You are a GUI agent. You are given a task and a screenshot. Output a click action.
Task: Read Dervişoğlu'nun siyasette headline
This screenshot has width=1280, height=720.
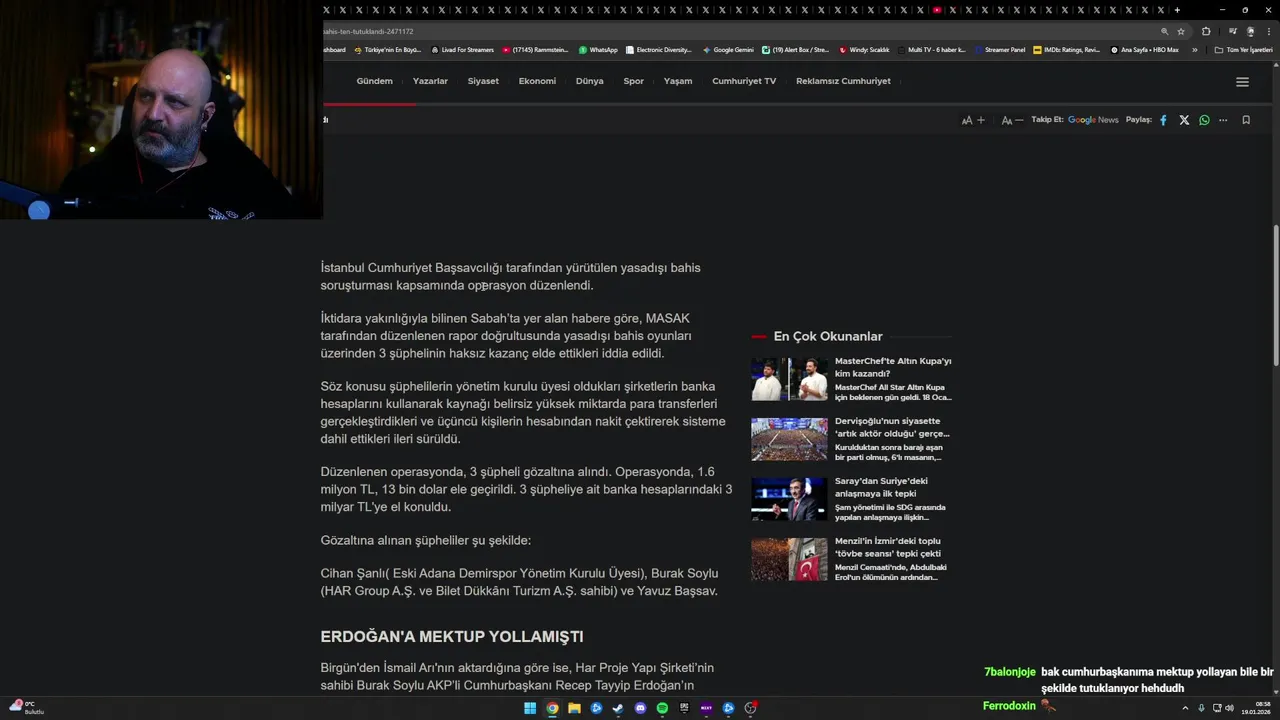(892, 427)
